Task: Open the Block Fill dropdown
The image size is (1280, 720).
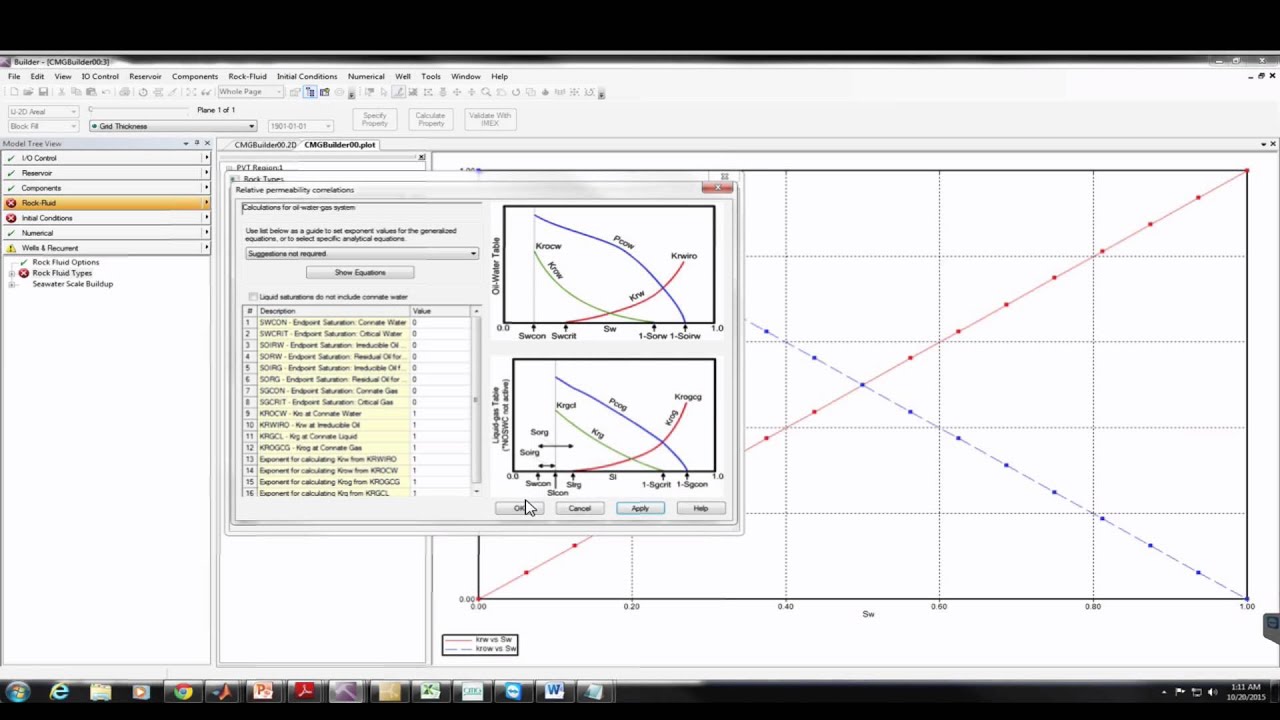Action: tap(43, 126)
